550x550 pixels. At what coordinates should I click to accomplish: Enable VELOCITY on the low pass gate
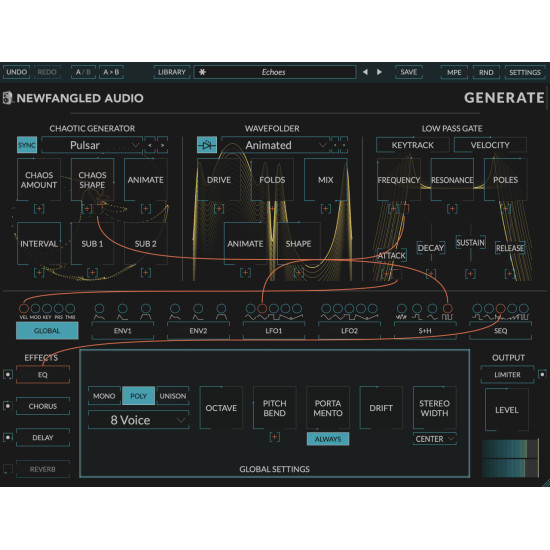pyautogui.click(x=490, y=145)
